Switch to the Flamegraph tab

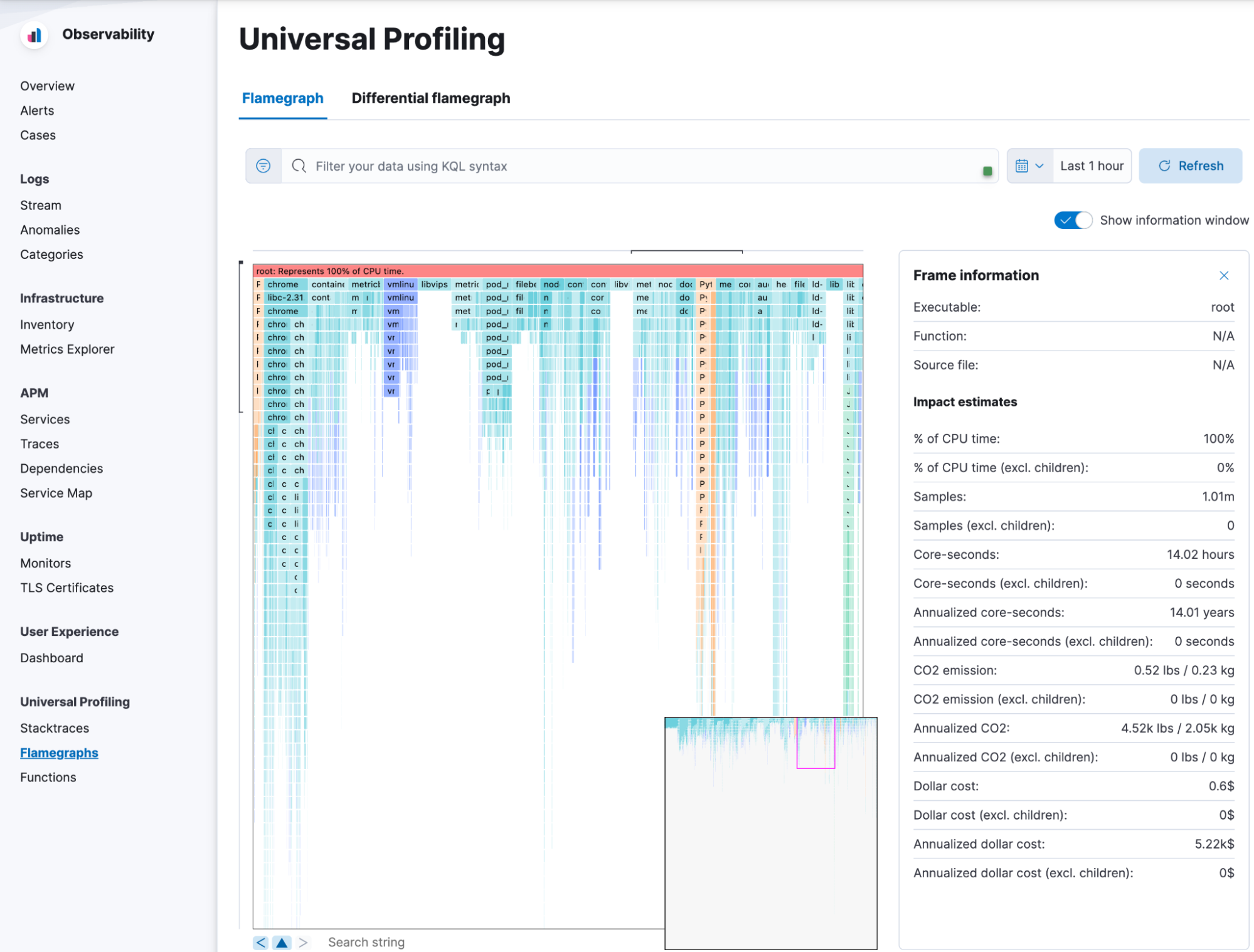tap(283, 98)
